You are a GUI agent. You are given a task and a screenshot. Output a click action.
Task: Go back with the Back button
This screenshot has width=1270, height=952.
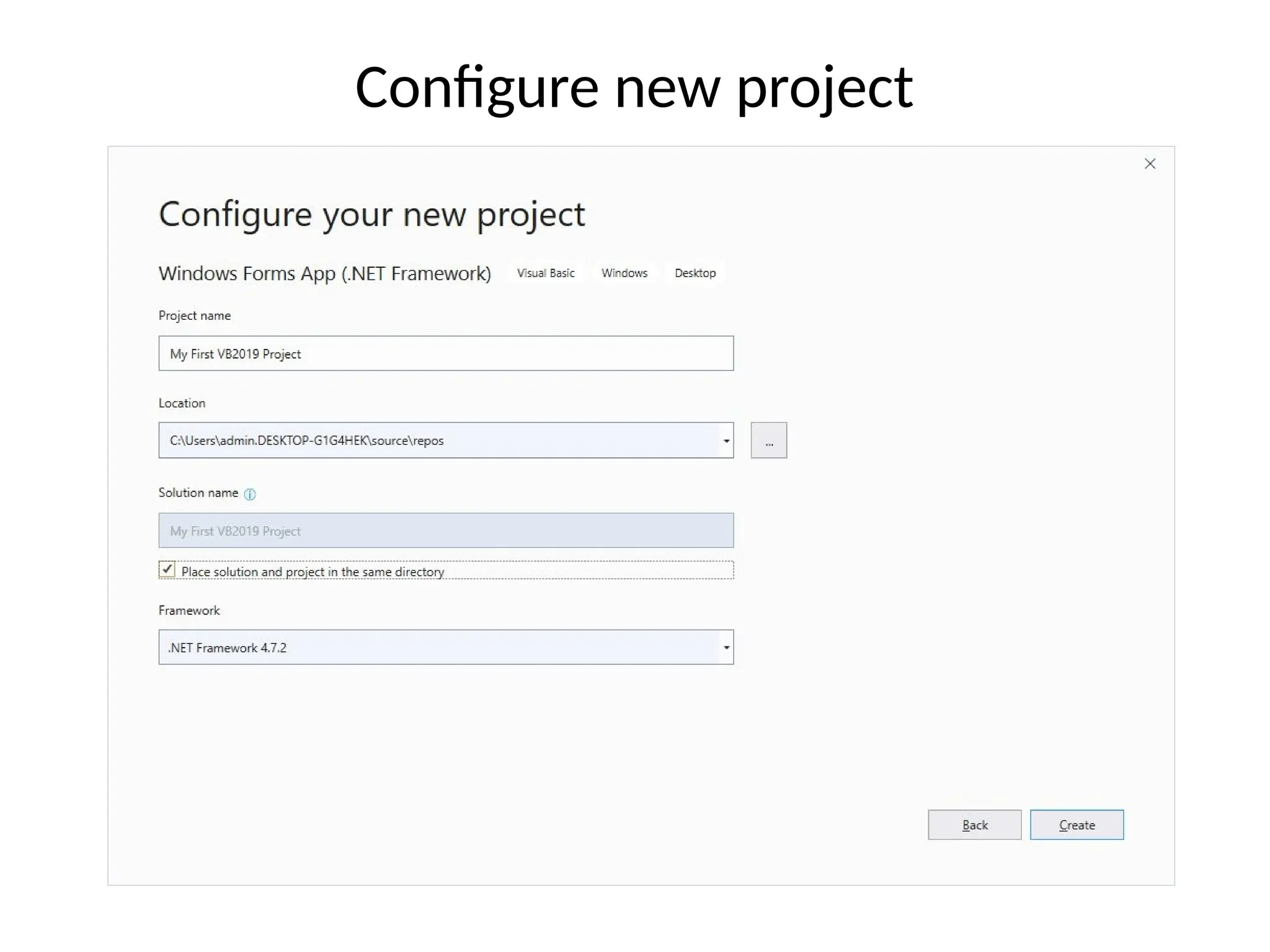pyautogui.click(x=974, y=825)
